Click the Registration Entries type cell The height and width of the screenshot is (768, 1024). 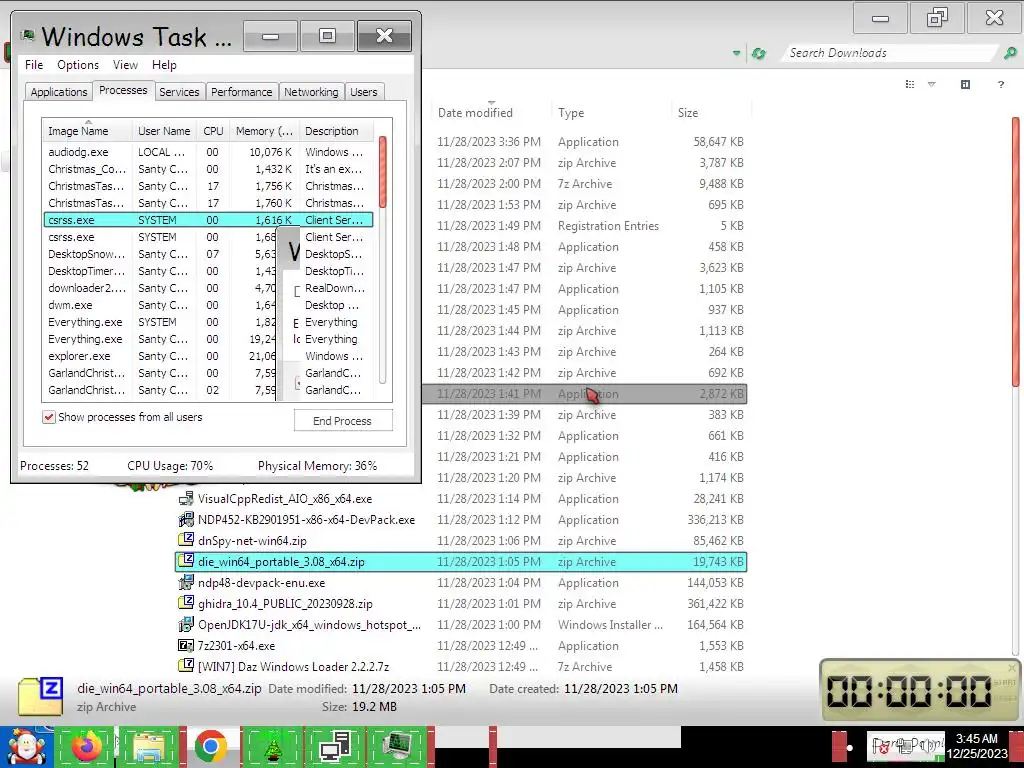point(608,226)
